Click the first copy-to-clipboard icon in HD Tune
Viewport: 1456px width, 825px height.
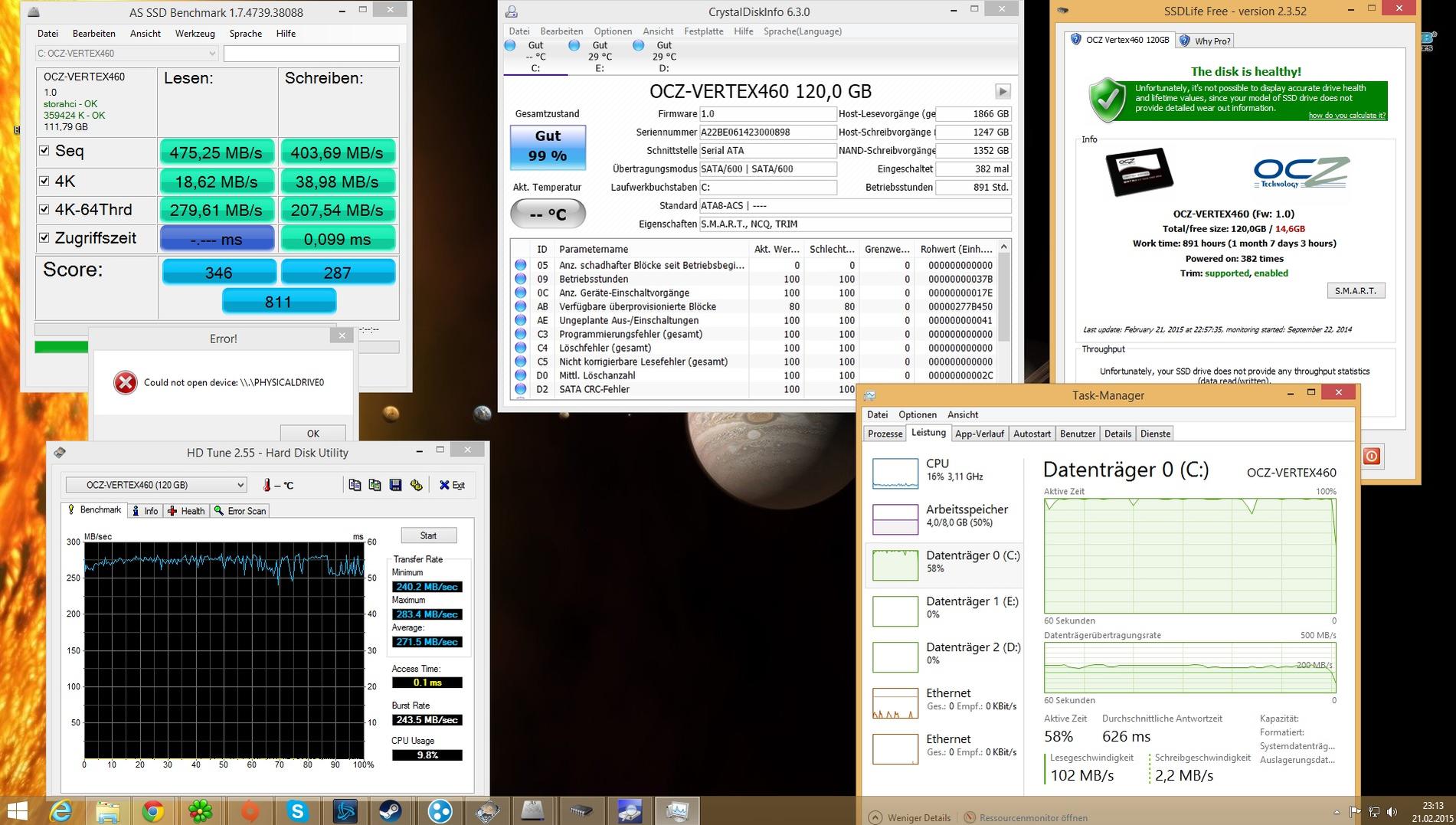coord(355,485)
